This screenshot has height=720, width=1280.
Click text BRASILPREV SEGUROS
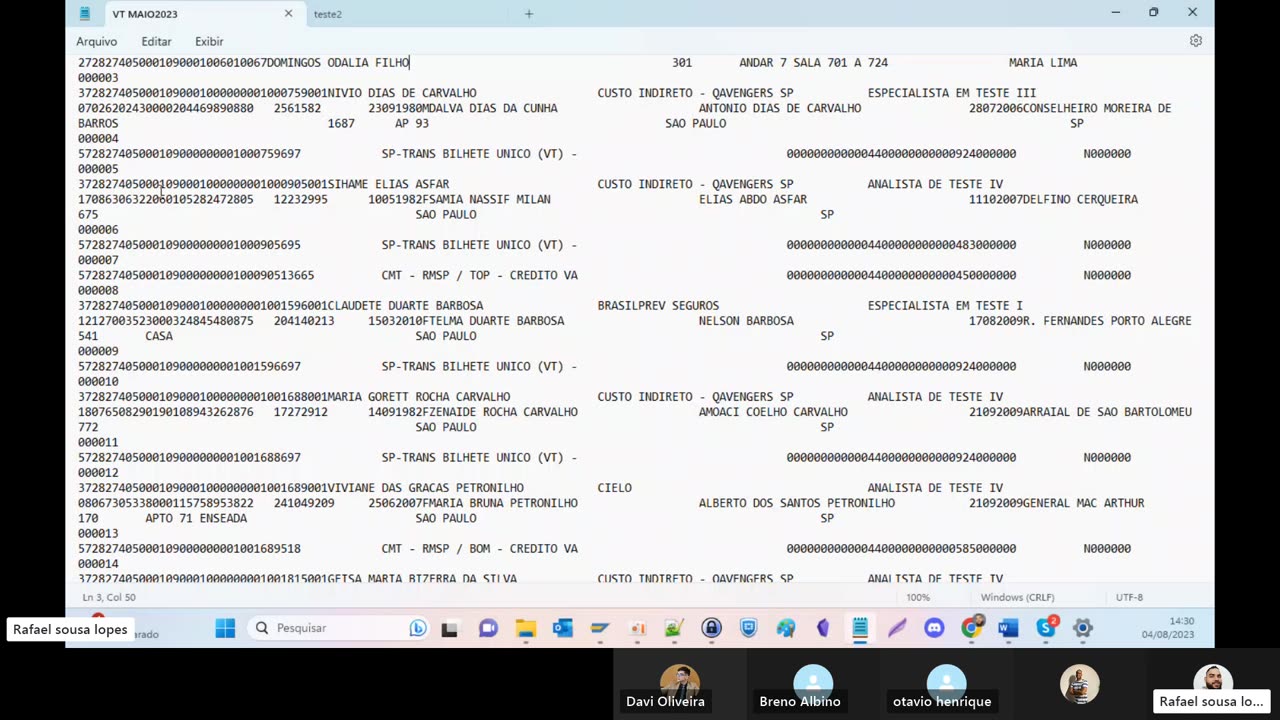[658, 306]
